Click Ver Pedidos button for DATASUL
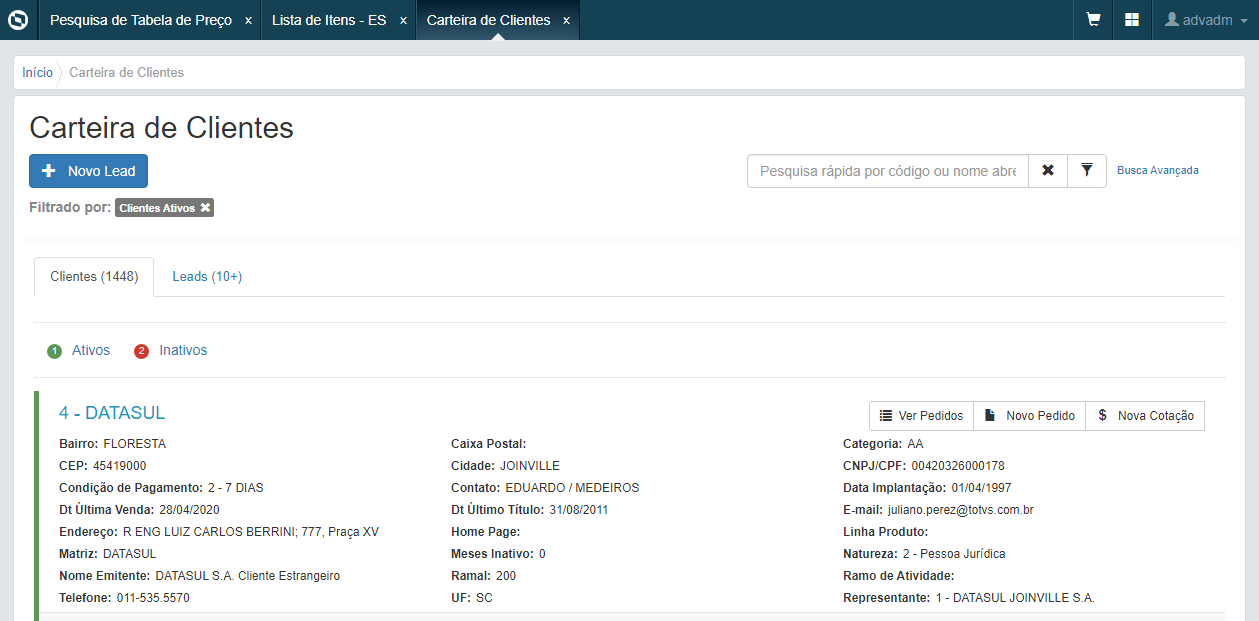 pos(922,416)
